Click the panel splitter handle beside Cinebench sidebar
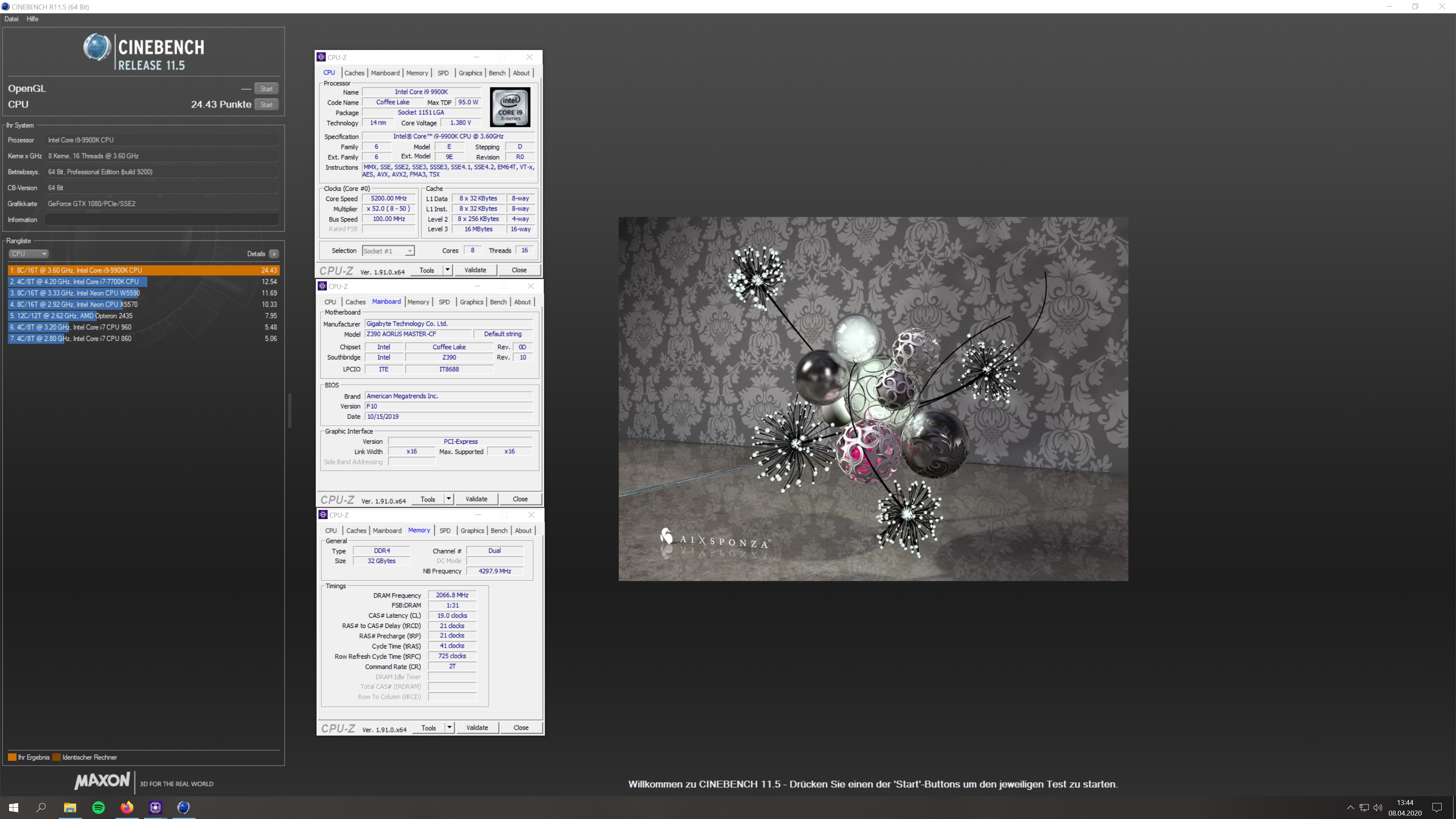The width and height of the screenshot is (1456, 819). tap(290, 410)
